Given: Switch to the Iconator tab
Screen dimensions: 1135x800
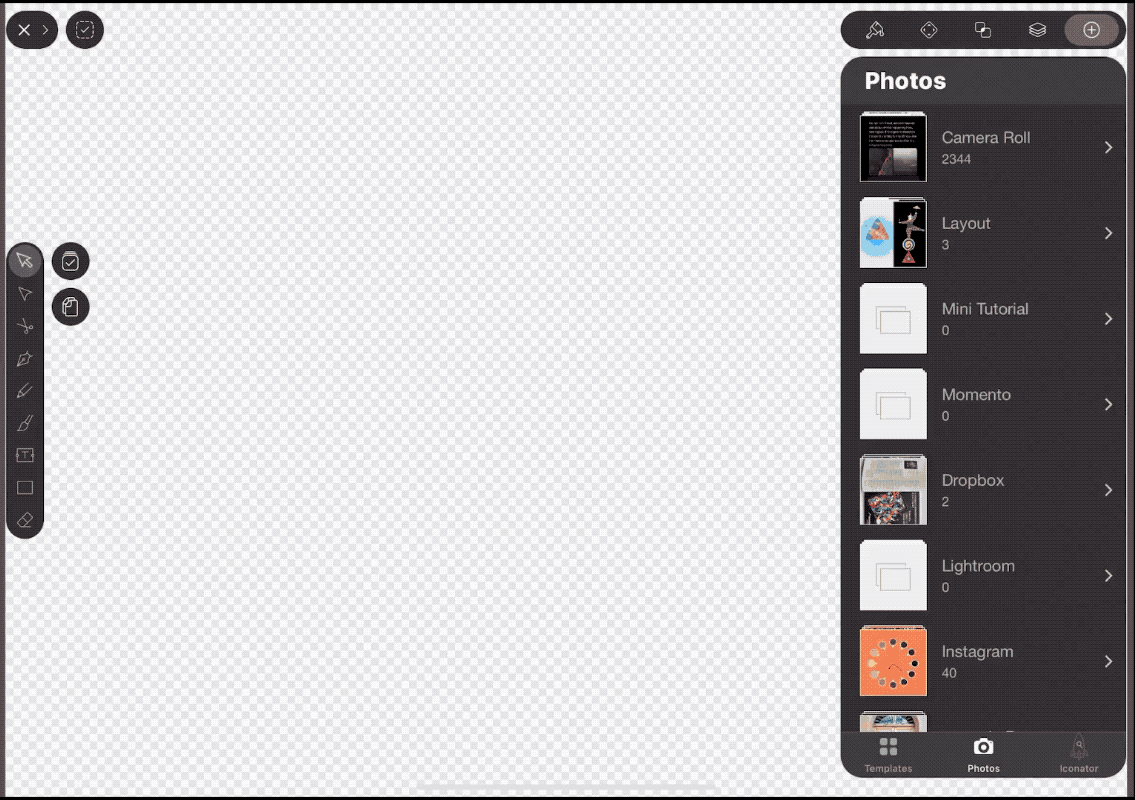Looking at the screenshot, I should click(x=1079, y=755).
